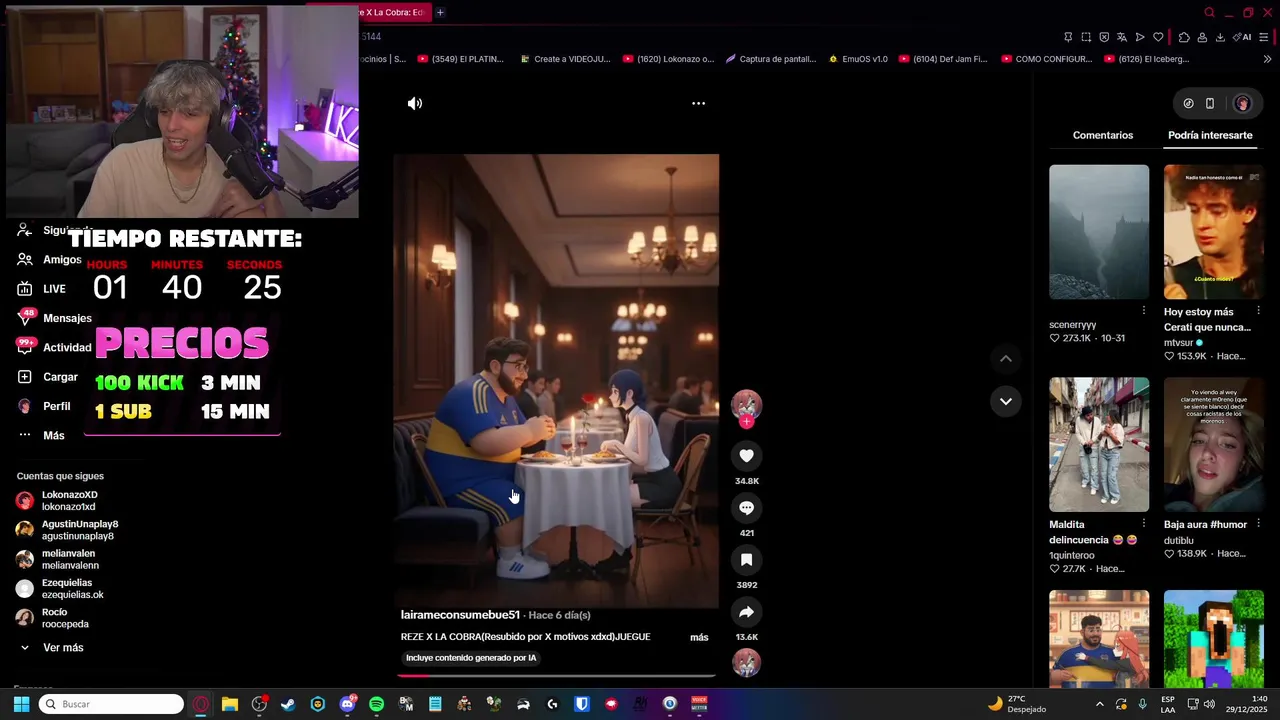This screenshot has height=720, width=1280.
Task: Open browser downloads arrow icon
Action: [1220, 37]
